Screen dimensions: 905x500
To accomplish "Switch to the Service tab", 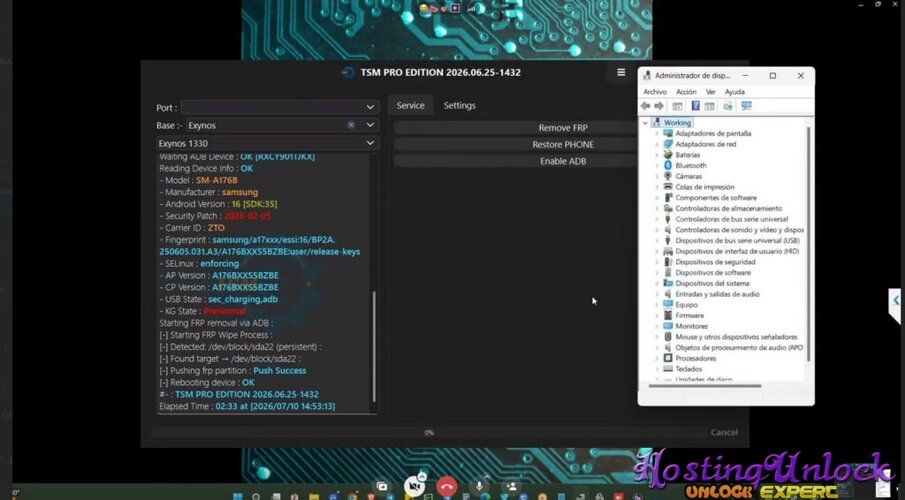I will coord(410,106).
